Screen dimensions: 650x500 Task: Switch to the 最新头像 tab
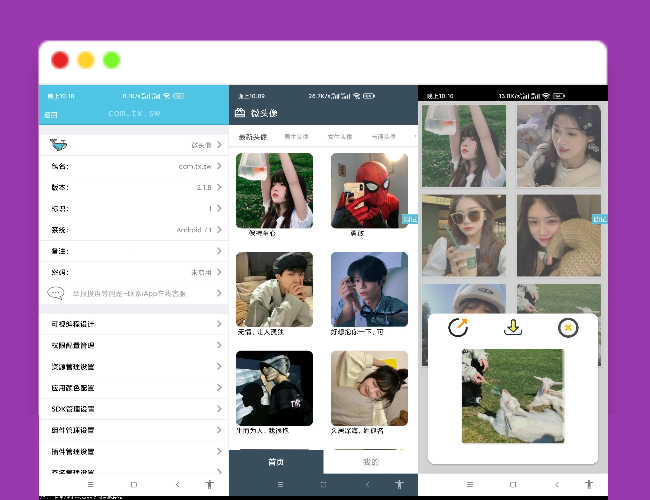[253, 137]
